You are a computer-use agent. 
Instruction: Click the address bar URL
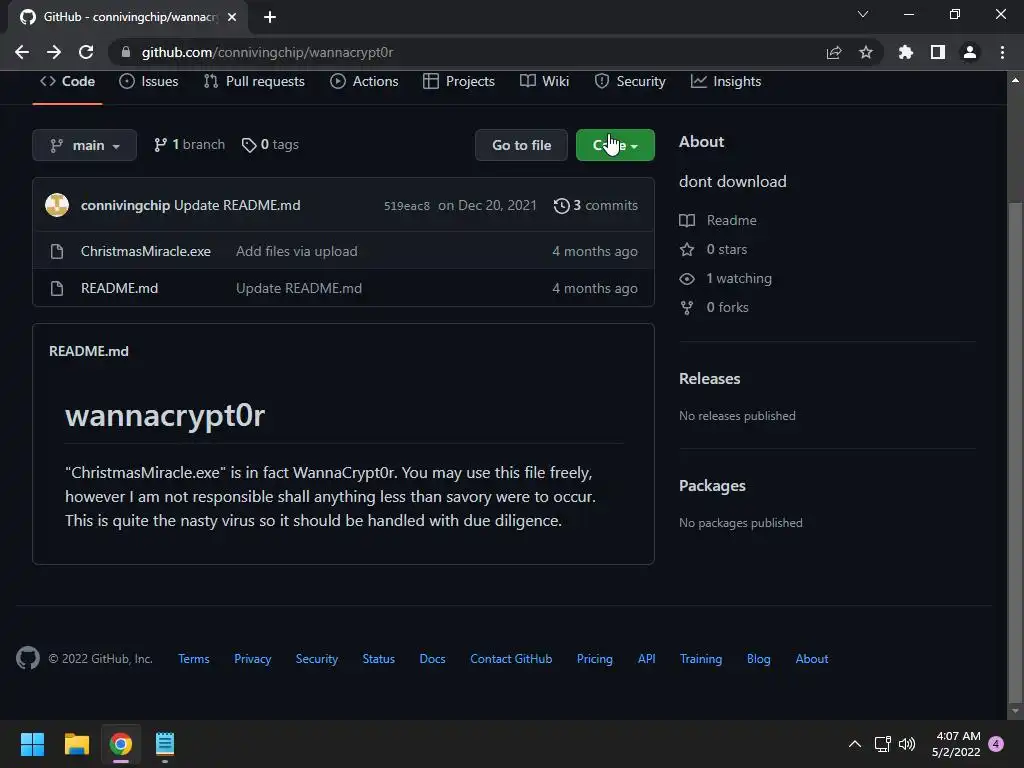click(x=267, y=52)
